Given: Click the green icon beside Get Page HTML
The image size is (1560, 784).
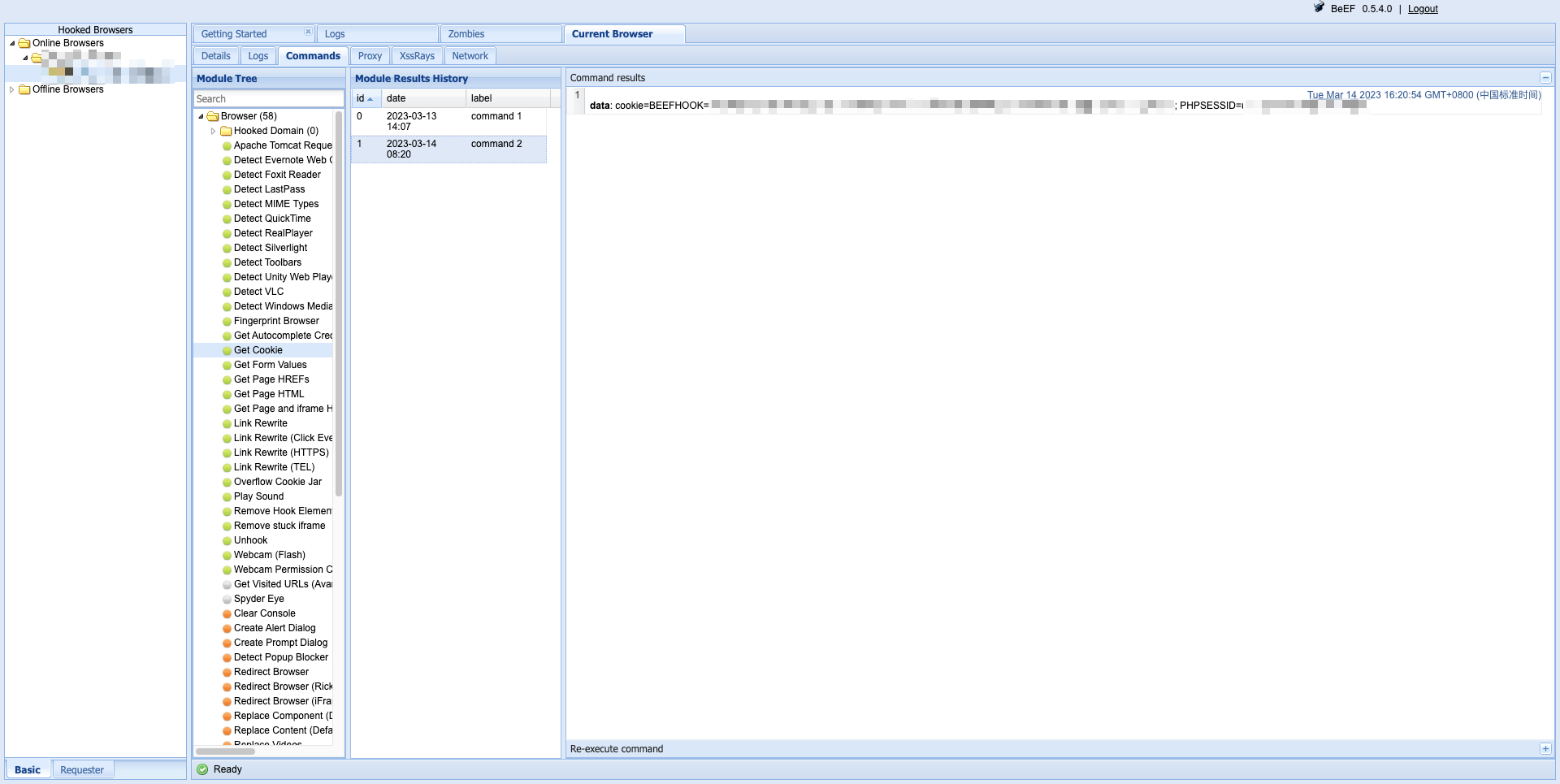Looking at the screenshot, I should click(x=227, y=395).
